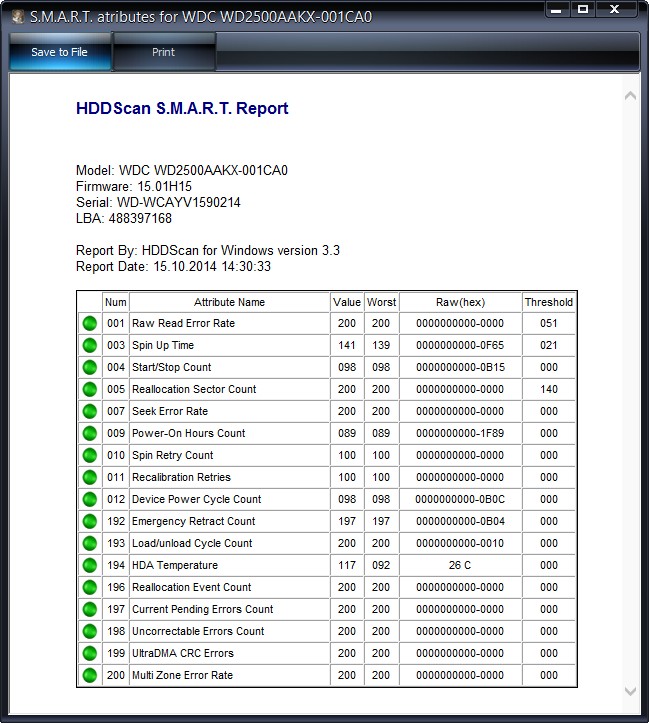
Task: Click green status icon for Device Power Cycle Count
Action: click(x=90, y=499)
